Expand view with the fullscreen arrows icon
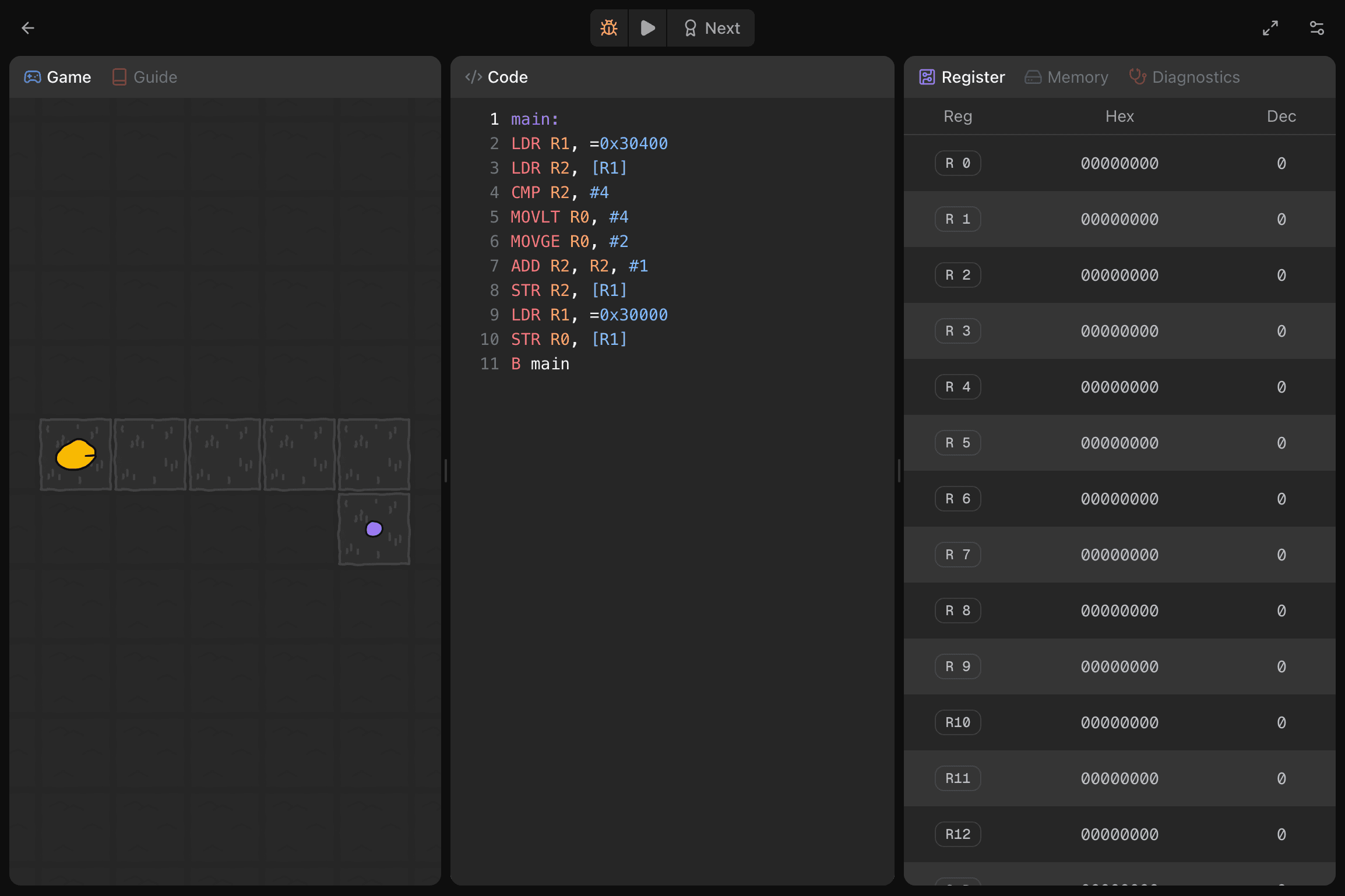 pyautogui.click(x=1271, y=27)
